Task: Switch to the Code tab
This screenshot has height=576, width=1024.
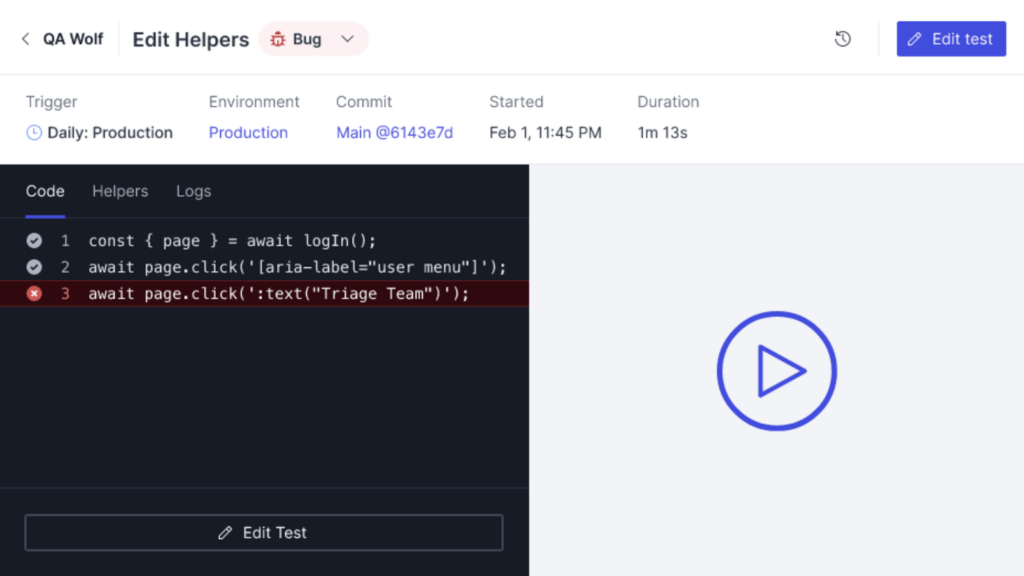Action: click(x=45, y=191)
